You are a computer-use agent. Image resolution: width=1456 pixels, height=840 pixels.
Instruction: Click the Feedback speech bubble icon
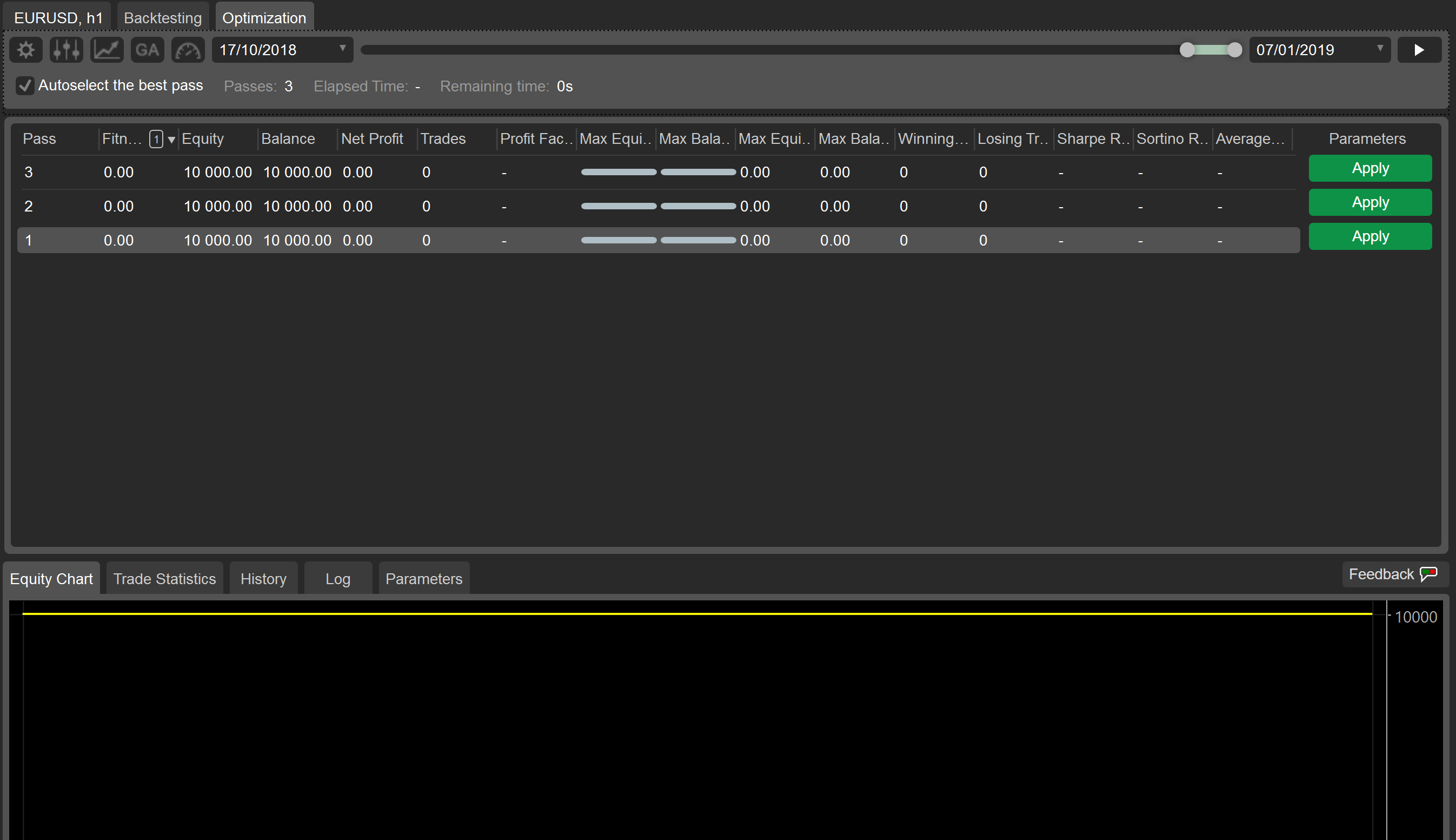click(1428, 574)
